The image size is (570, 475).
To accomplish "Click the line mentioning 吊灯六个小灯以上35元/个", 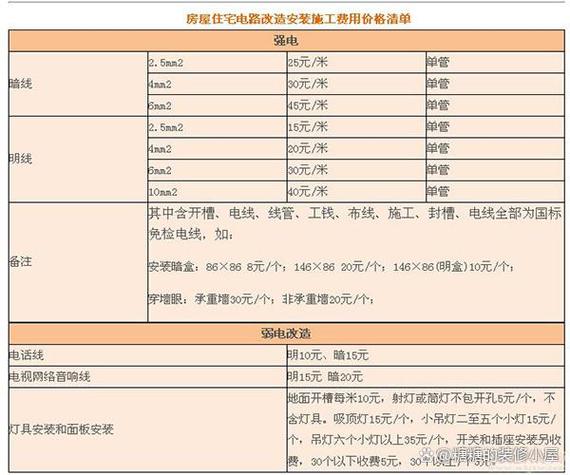I will [x=425, y=440].
